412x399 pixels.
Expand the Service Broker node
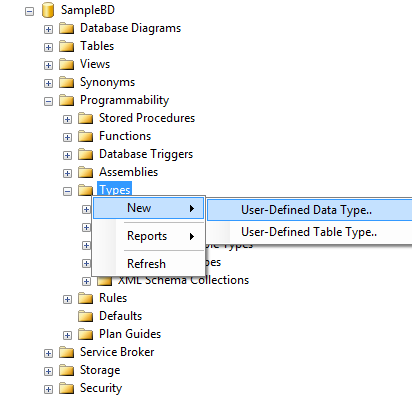point(48,354)
